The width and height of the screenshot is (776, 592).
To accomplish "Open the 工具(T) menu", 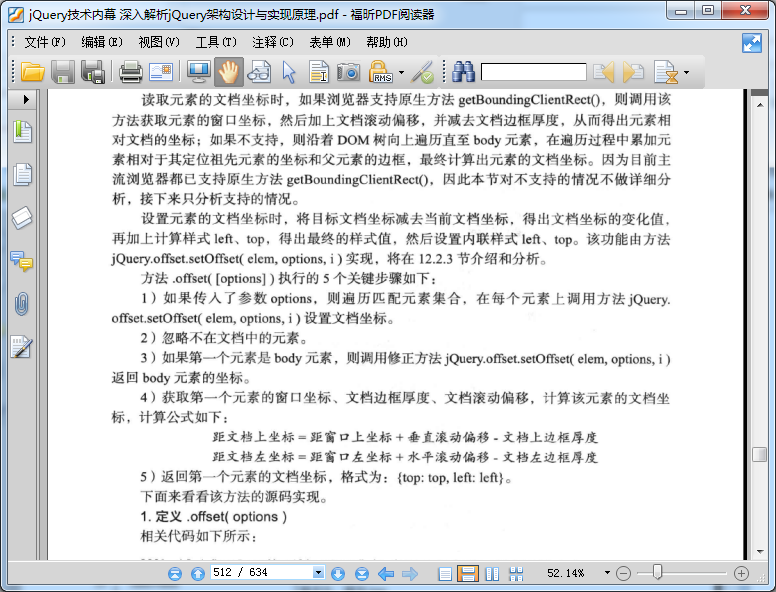I will (x=216, y=43).
